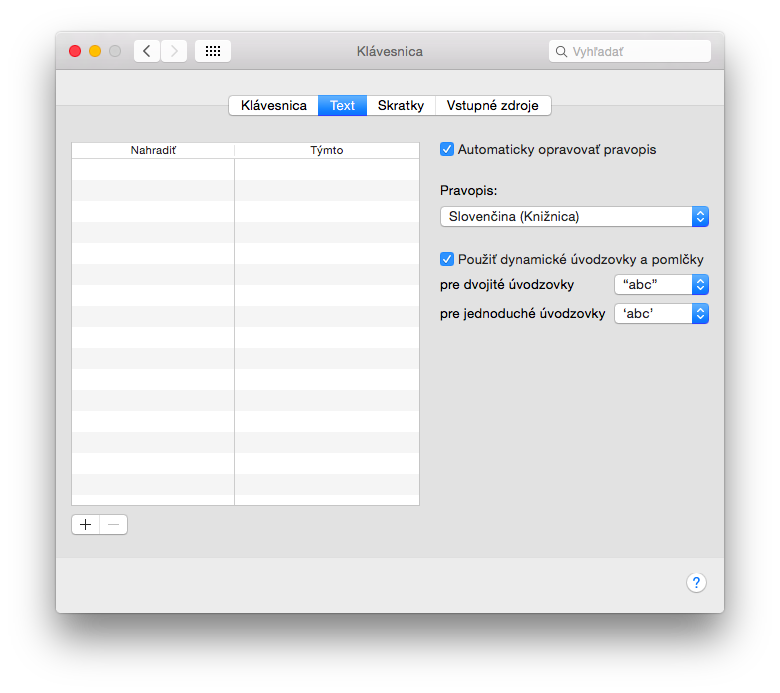Sort by the Nahradiť column header

pos(153,150)
